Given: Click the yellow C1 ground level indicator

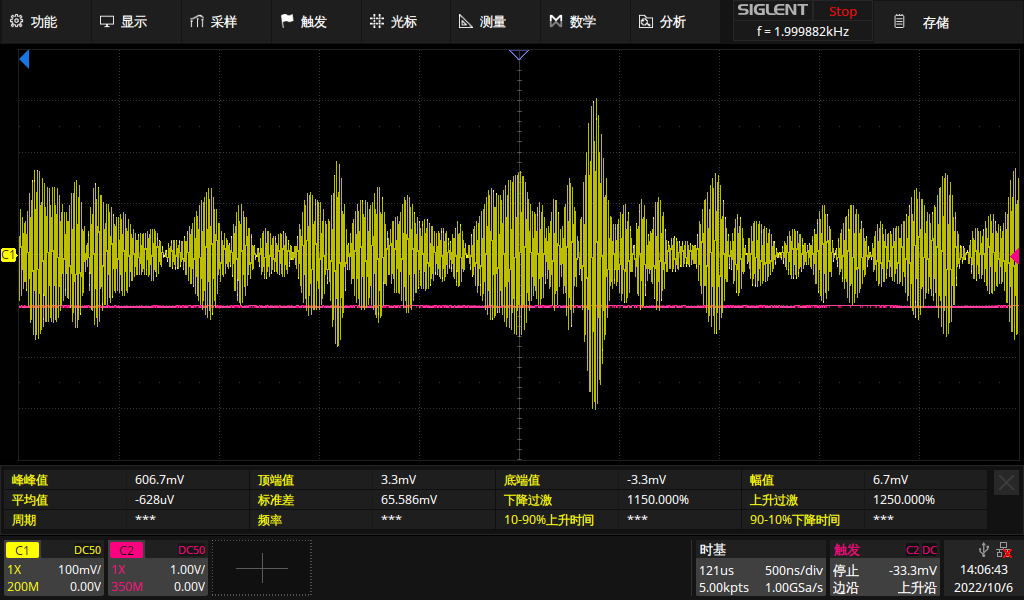Looking at the screenshot, I should 9,256.
